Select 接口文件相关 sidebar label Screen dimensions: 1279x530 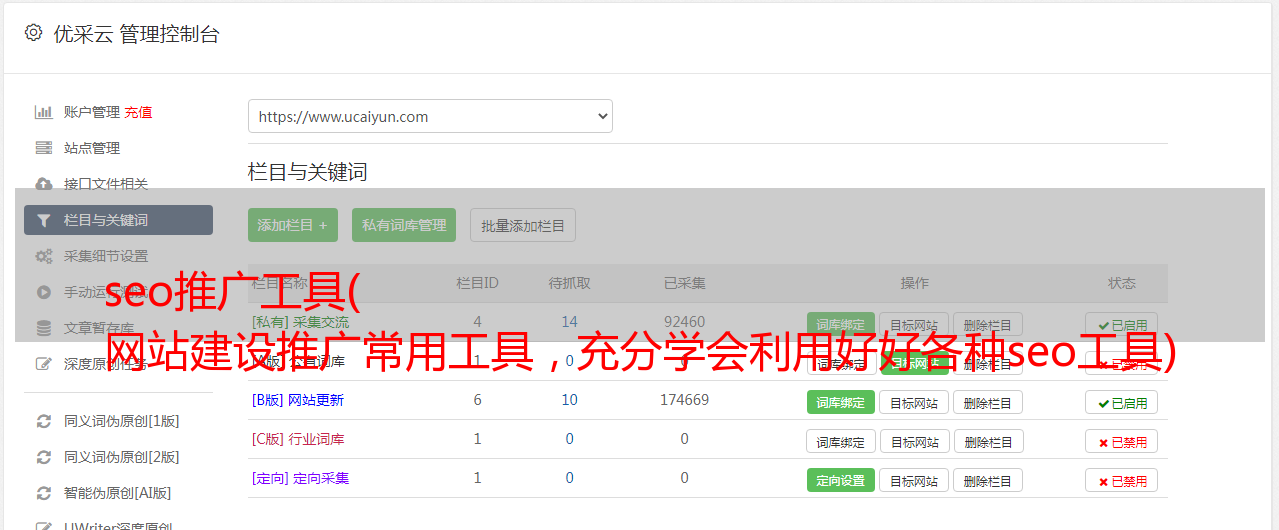pos(106,184)
